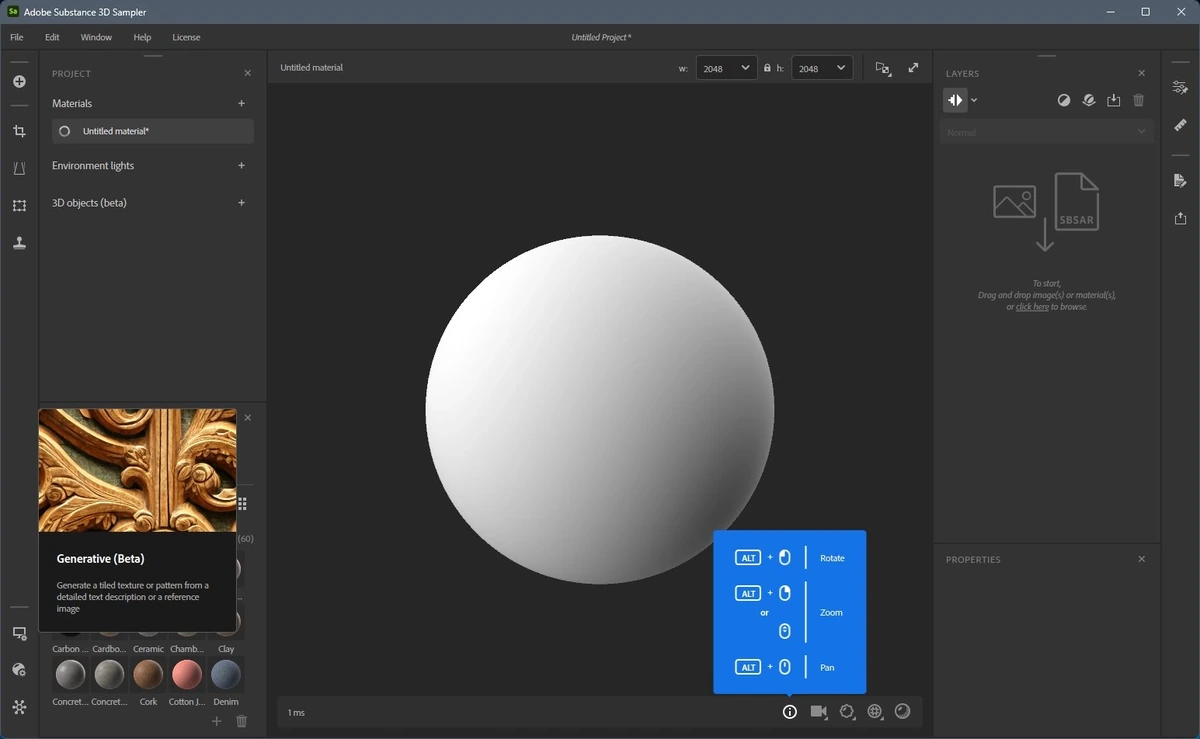Click the network nodes icon at sidebar bottom

point(19,707)
